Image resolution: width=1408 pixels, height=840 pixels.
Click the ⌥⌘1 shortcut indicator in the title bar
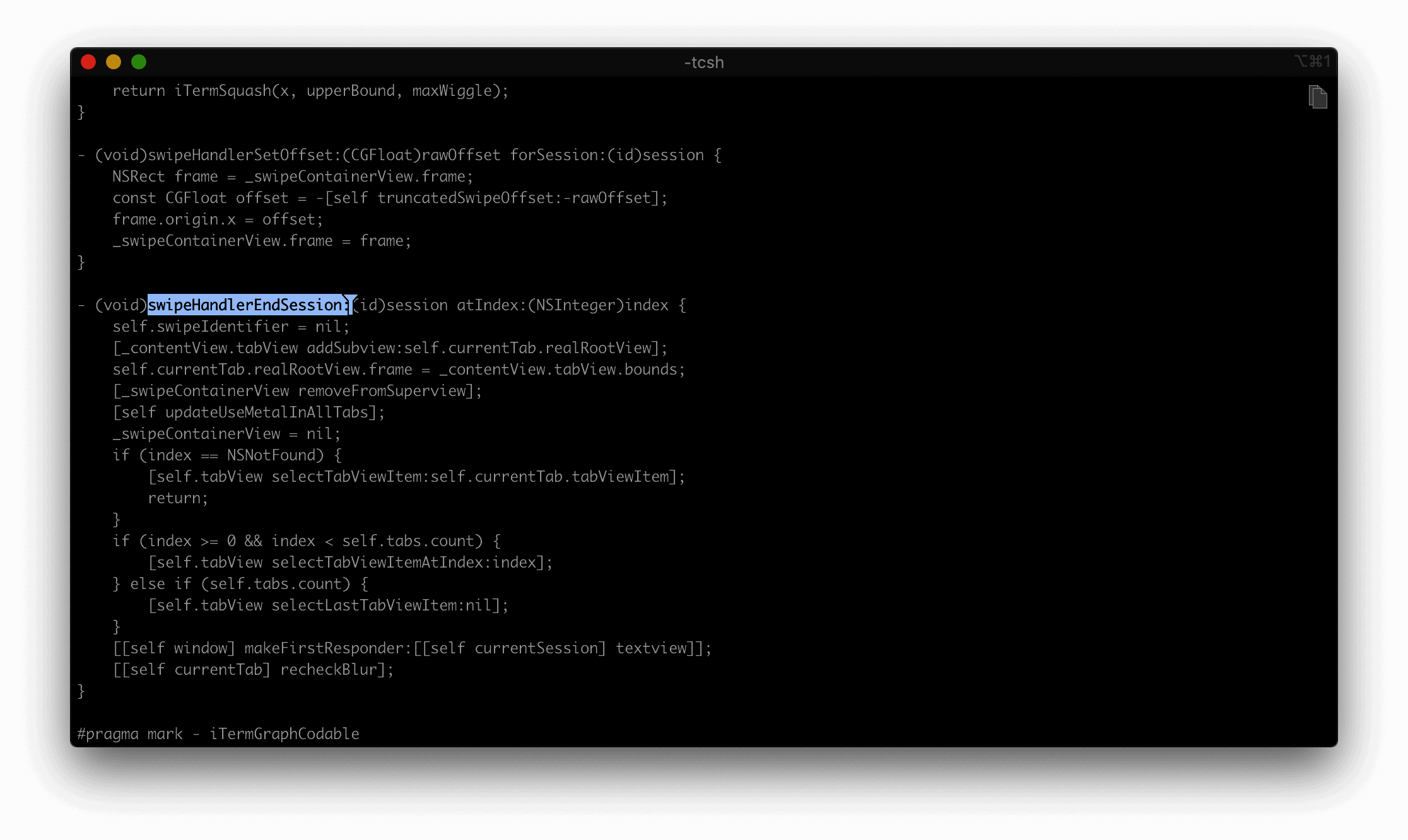click(x=1312, y=61)
